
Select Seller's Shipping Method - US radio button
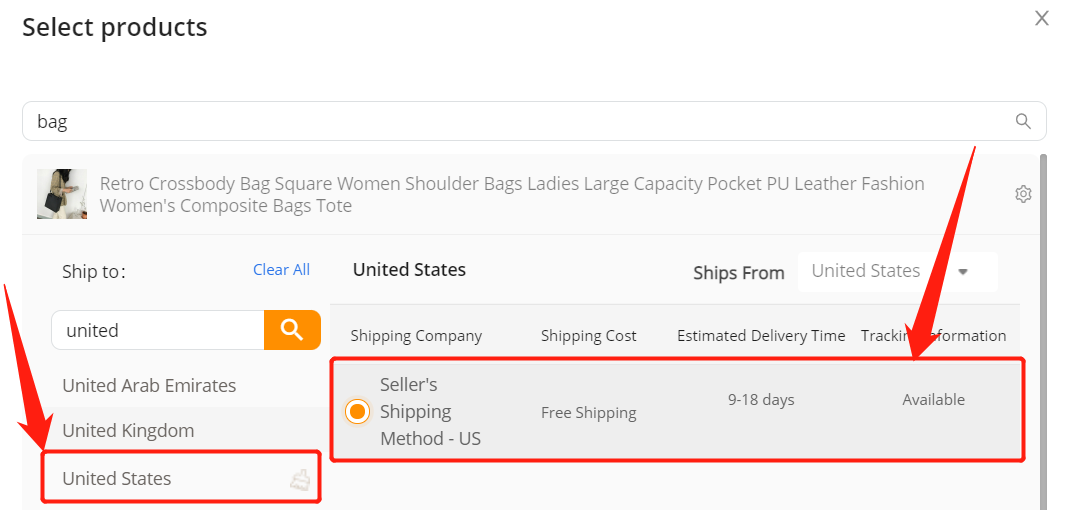coord(357,412)
